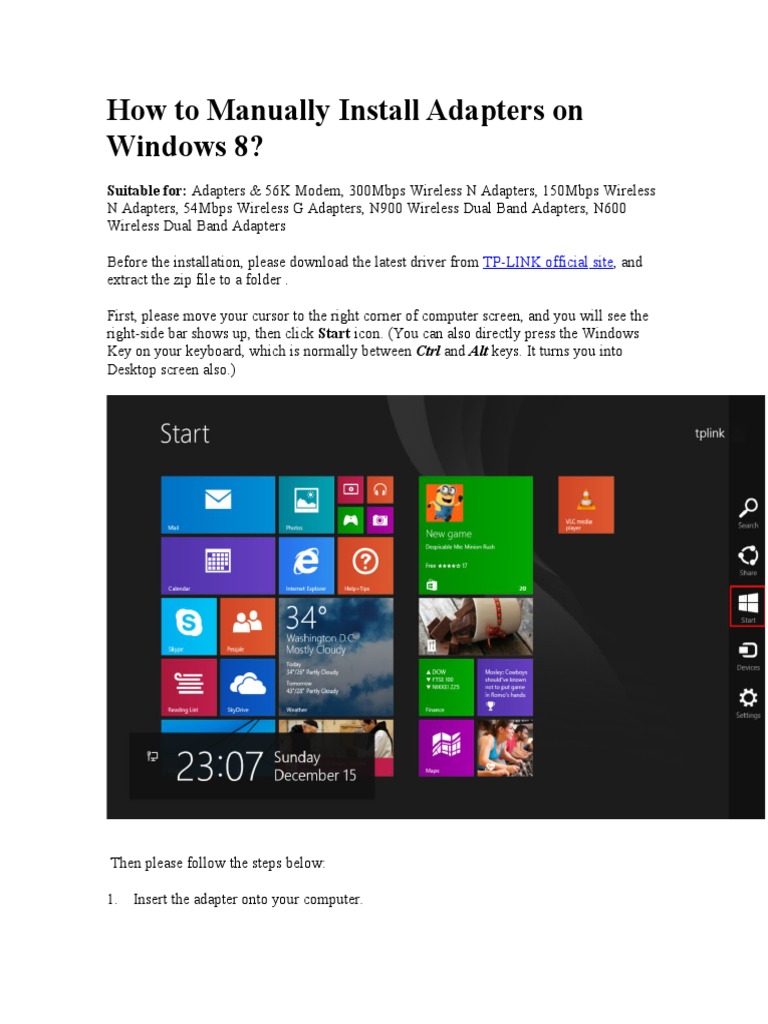
Task: Click the bold italic "Ctrl" word
Action: [428, 351]
